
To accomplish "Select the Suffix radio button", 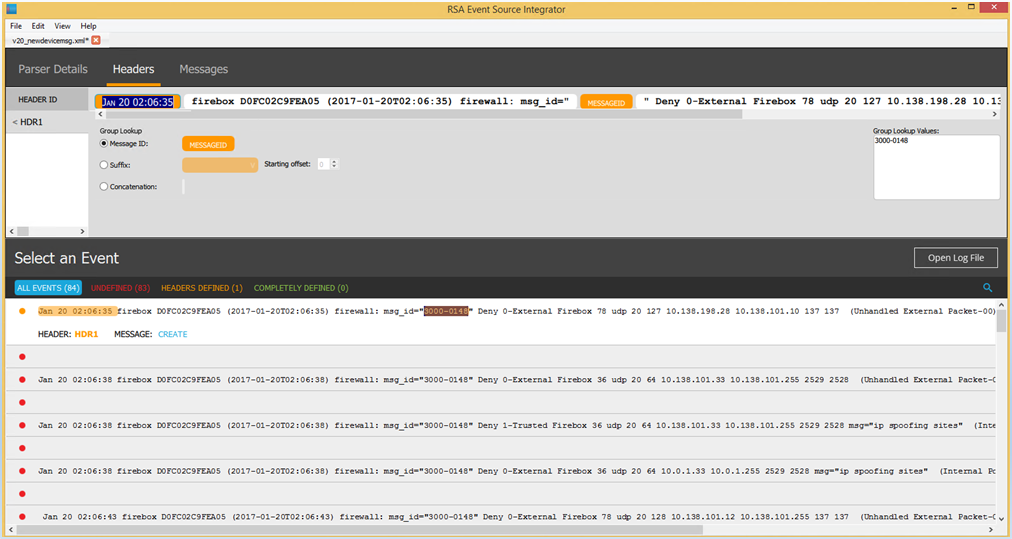I will (x=103, y=165).
